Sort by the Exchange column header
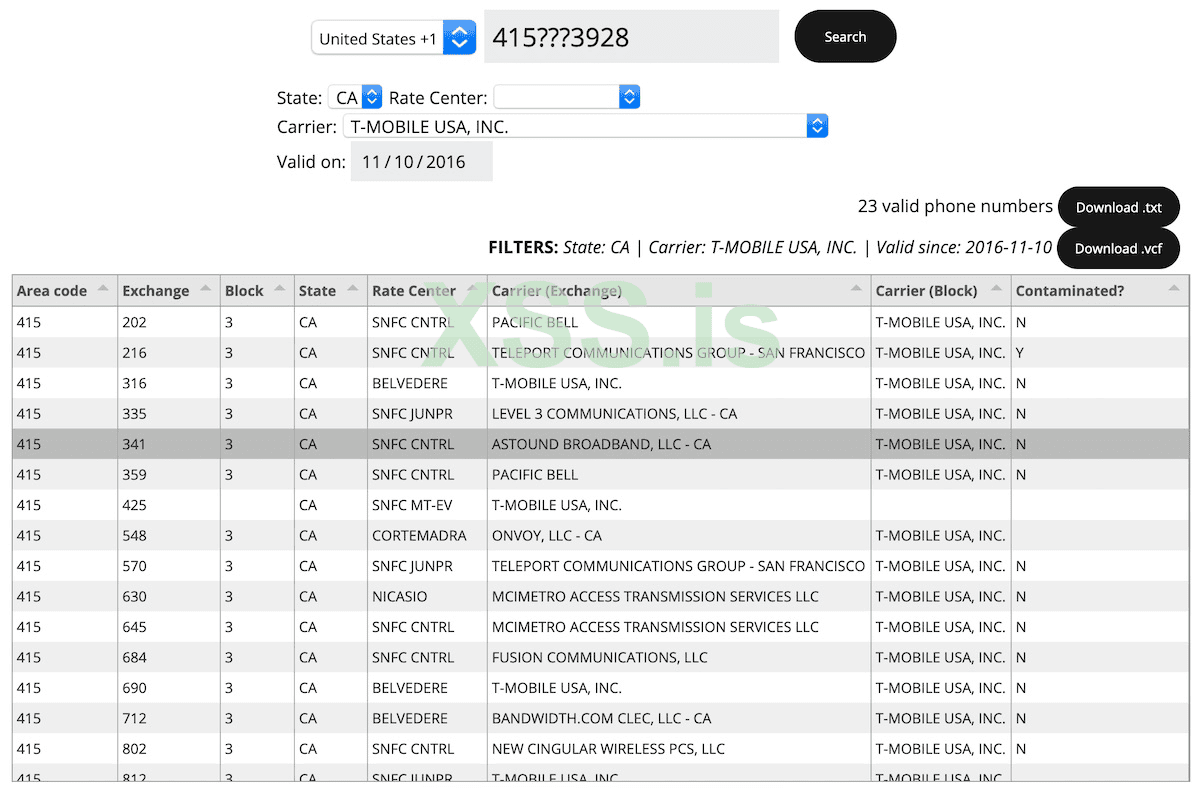The width and height of the screenshot is (1200, 788). [x=169, y=291]
